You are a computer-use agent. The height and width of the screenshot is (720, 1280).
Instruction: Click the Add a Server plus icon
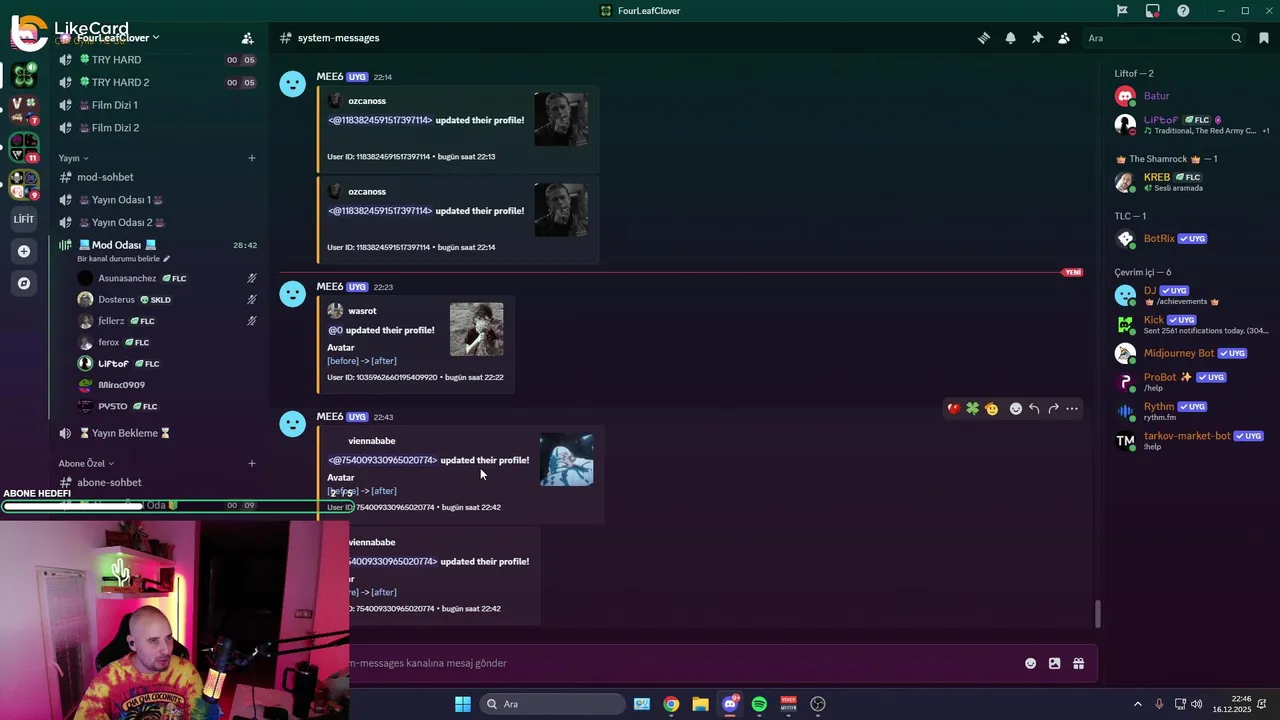click(24, 251)
